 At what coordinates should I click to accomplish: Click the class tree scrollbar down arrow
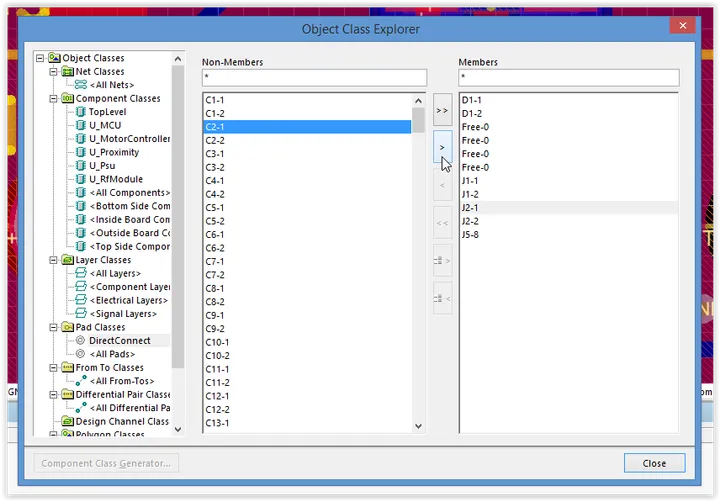[178, 429]
